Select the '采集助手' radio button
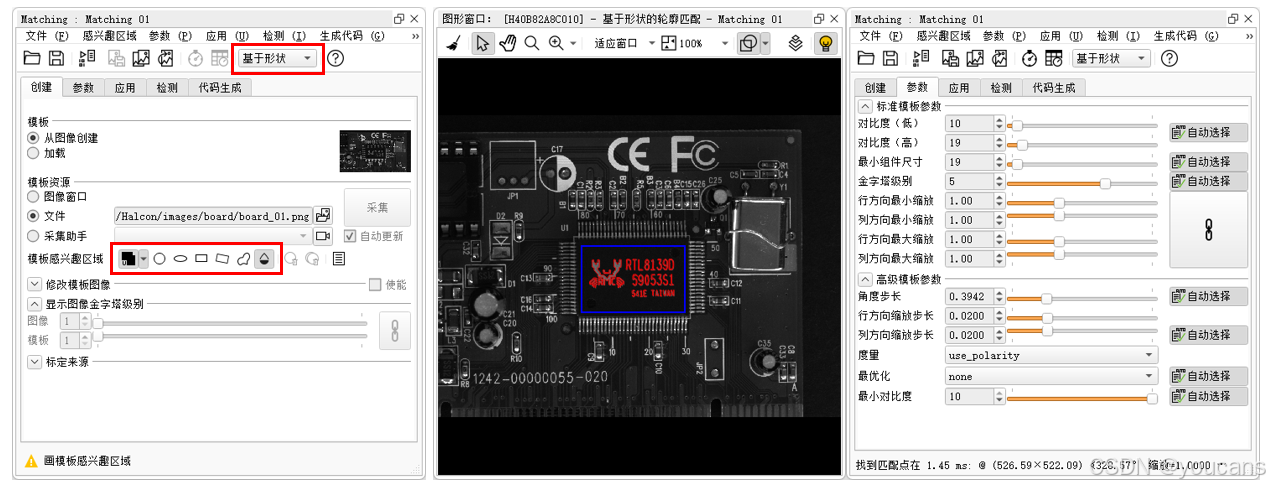 pos(34,236)
